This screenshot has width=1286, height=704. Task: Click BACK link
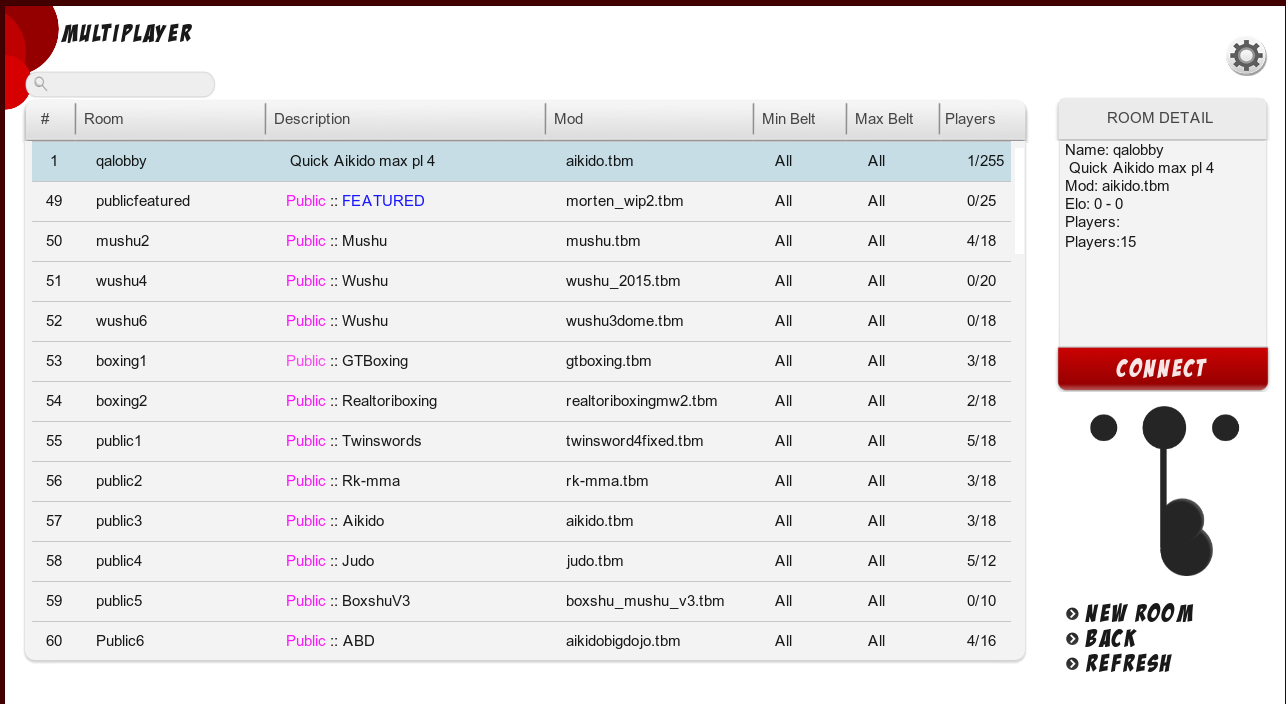[1111, 639]
